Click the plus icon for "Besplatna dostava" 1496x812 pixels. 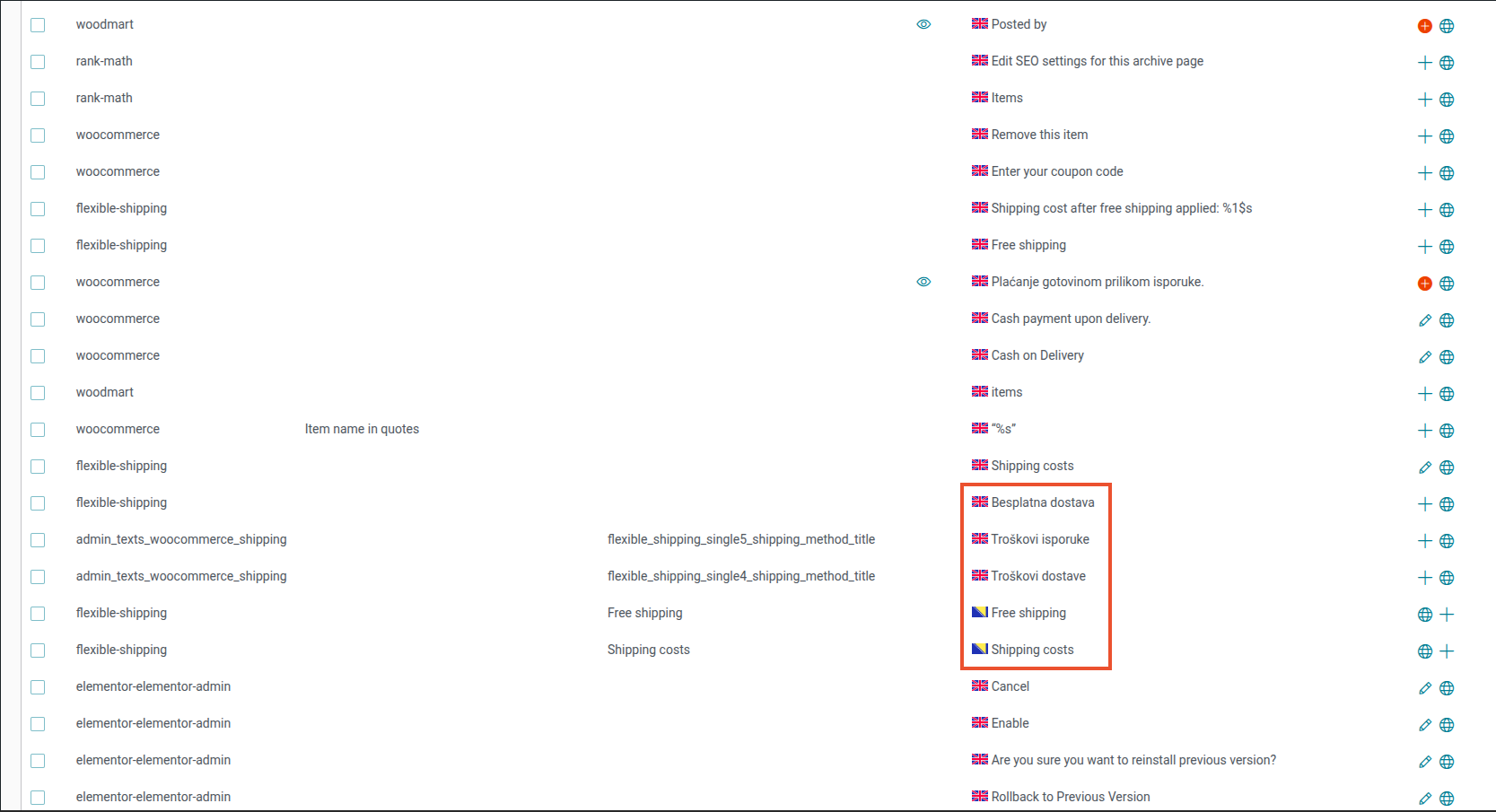coord(1424,504)
